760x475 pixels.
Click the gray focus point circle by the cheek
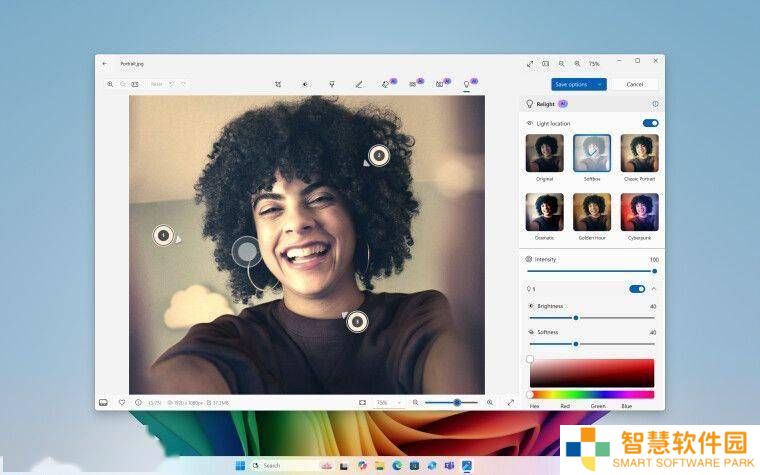point(247,252)
